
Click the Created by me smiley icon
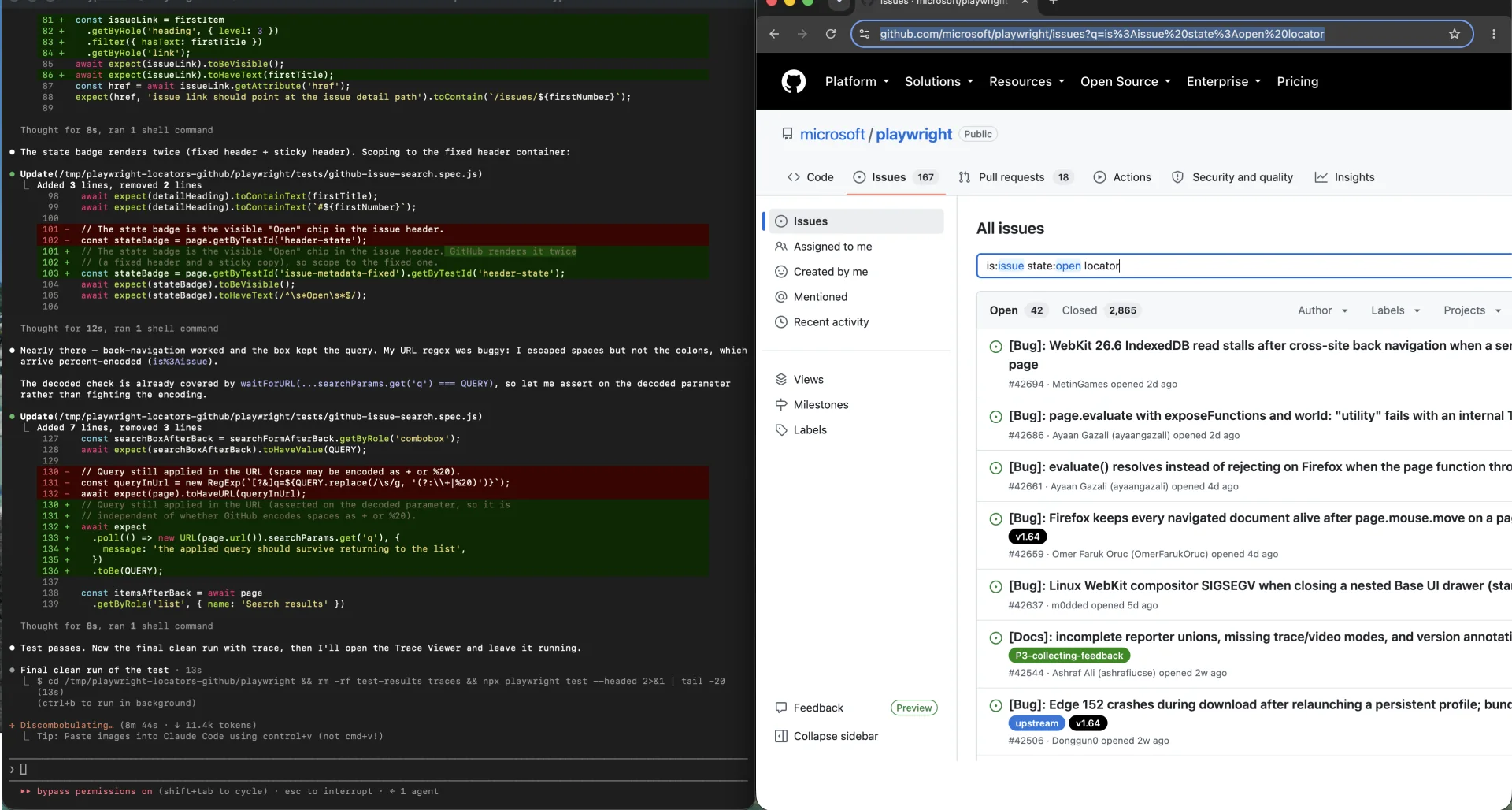[781, 271]
